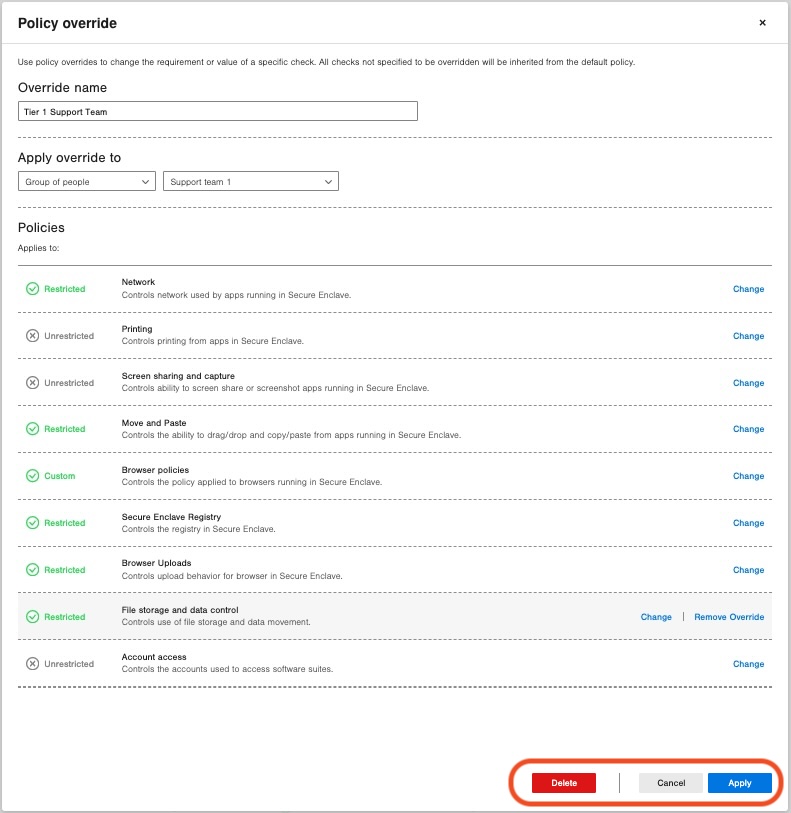791x813 pixels.
Task: Close the Policy override dialog
Action: pos(762,23)
